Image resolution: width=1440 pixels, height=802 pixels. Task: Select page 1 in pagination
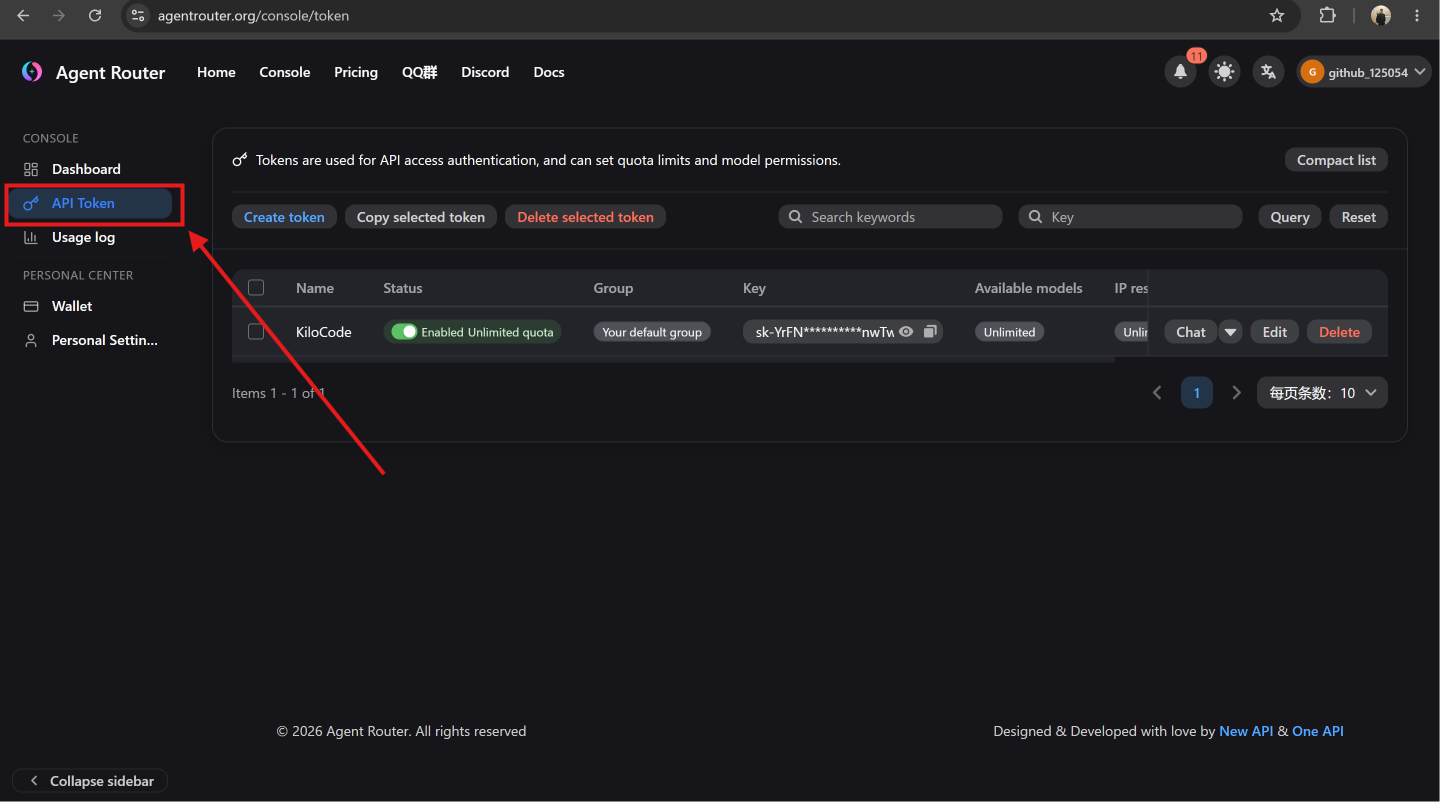click(1197, 393)
